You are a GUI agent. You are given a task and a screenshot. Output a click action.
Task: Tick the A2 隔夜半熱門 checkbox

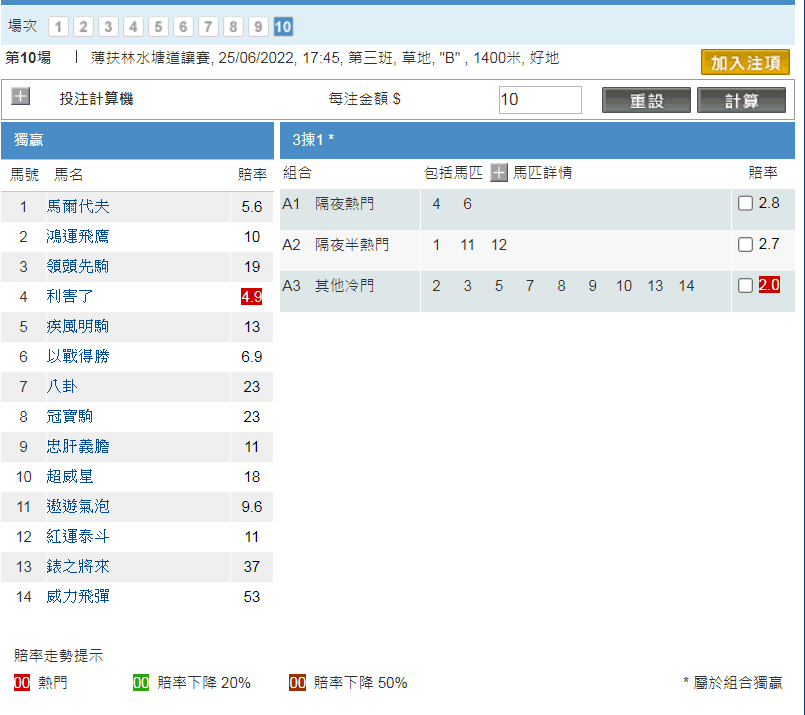(745, 245)
